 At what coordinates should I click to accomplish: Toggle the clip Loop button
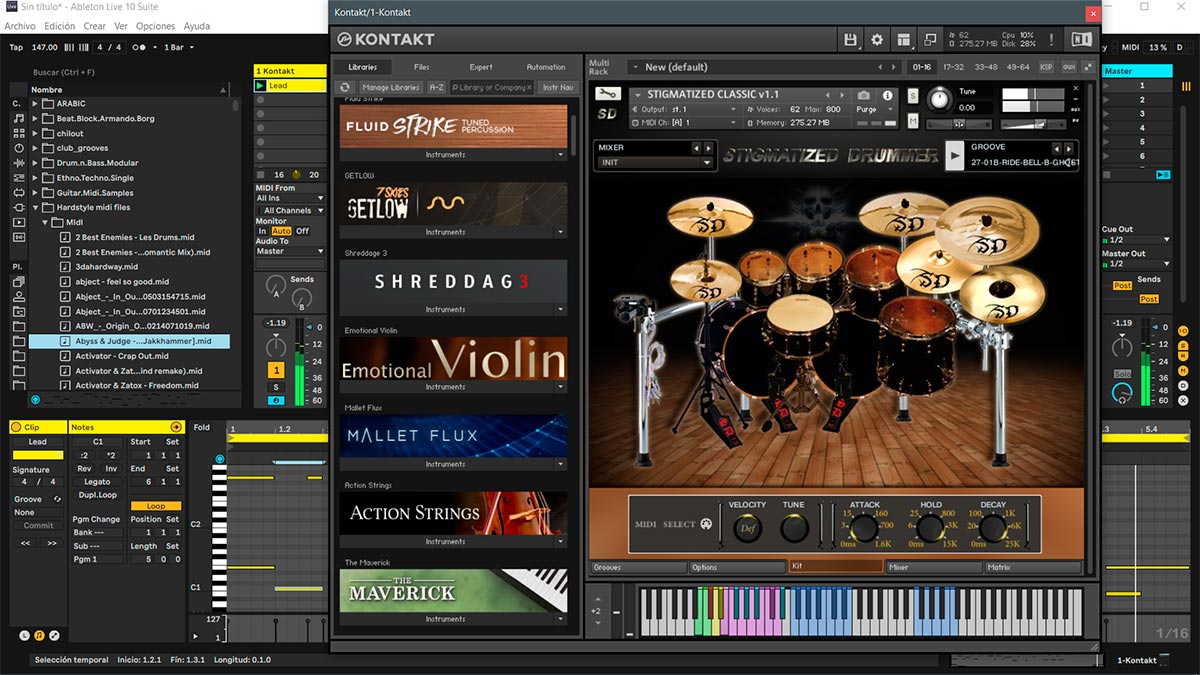pyautogui.click(x=156, y=506)
